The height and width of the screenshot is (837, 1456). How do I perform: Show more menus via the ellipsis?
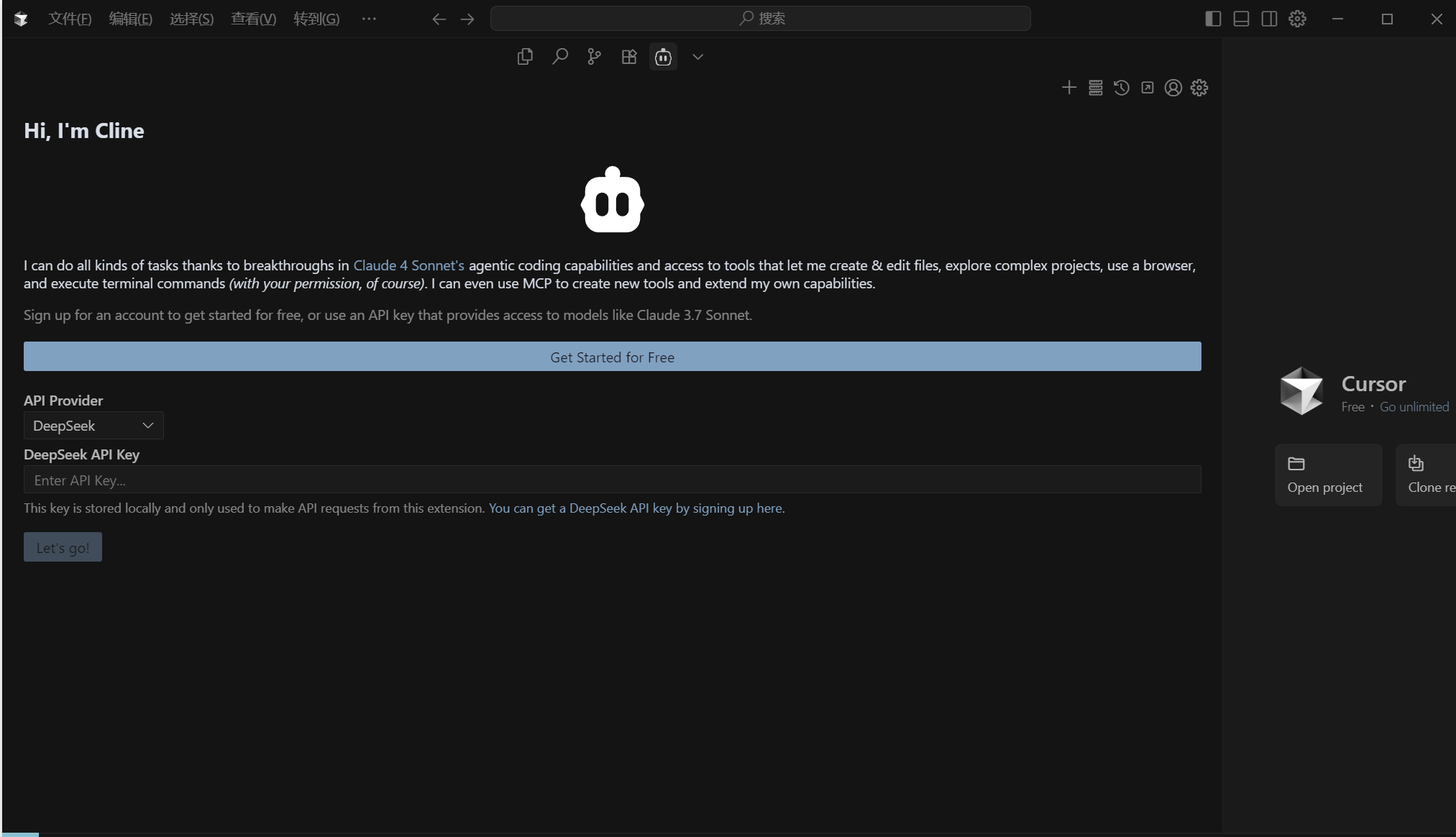(369, 19)
